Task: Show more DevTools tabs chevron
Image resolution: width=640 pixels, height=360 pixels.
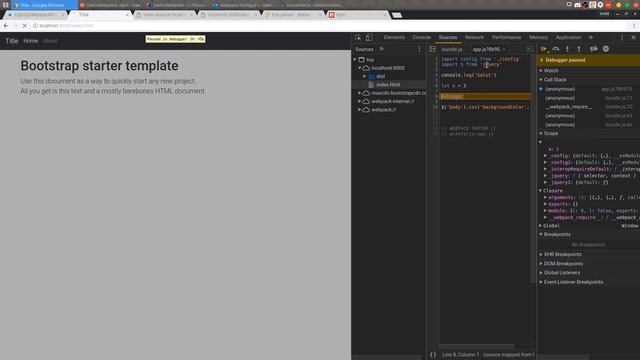Action: pos(591,38)
